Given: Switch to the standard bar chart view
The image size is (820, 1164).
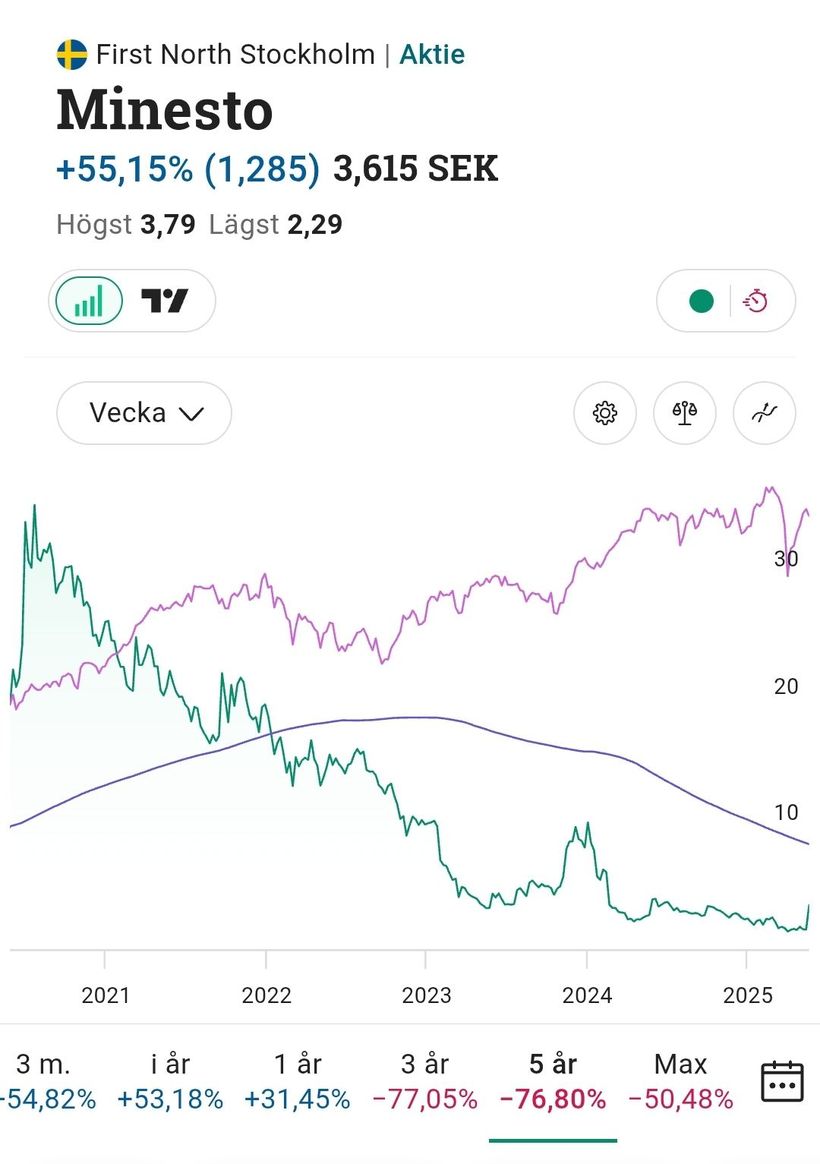Looking at the screenshot, I should [88, 301].
